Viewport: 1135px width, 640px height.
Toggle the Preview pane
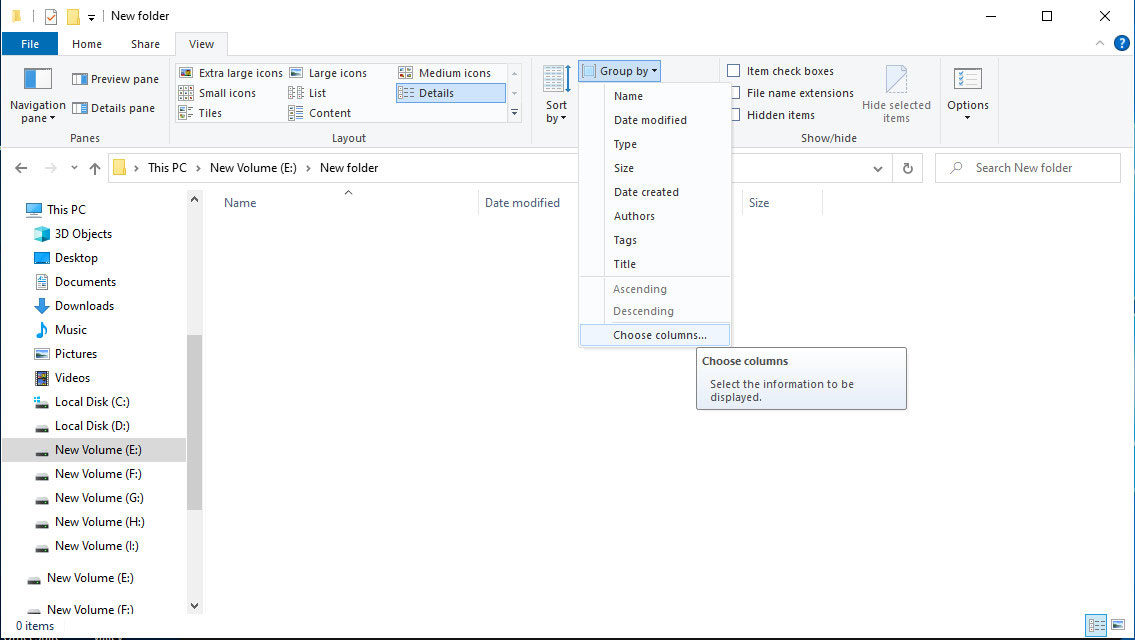(114, 79)
